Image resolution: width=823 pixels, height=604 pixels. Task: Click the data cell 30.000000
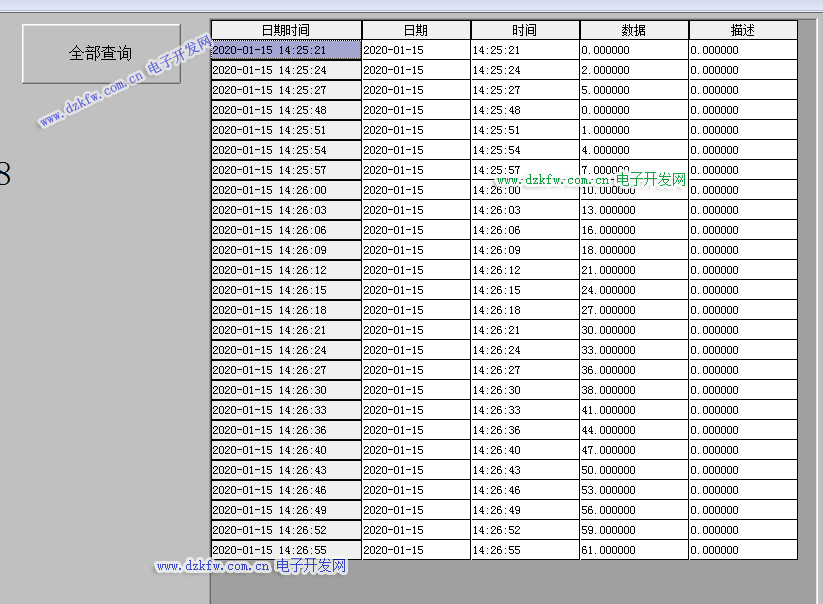[634, 330]
